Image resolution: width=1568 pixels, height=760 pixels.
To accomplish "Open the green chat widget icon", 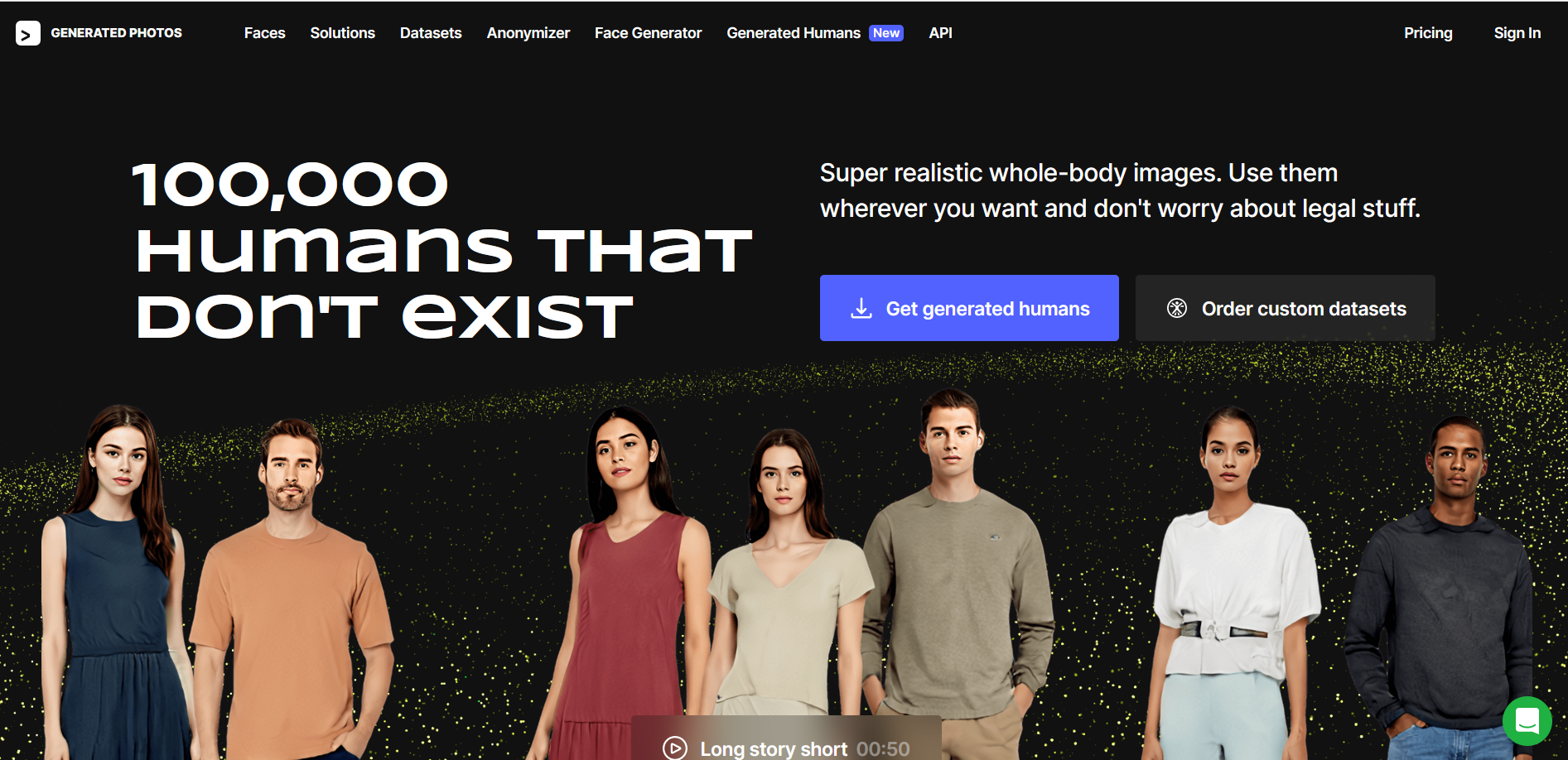I will click(1527, 721).
